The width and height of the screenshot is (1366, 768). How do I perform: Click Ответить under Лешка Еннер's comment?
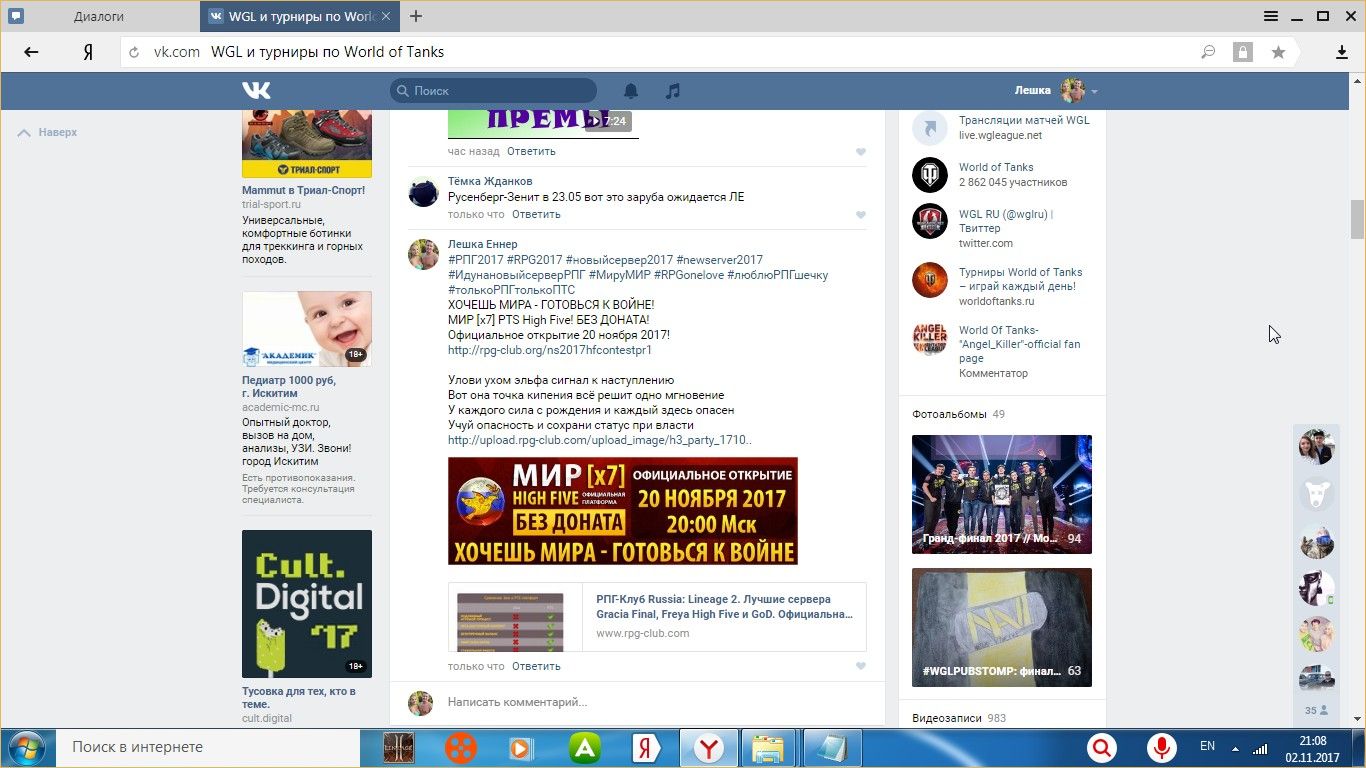coord(536,666)
